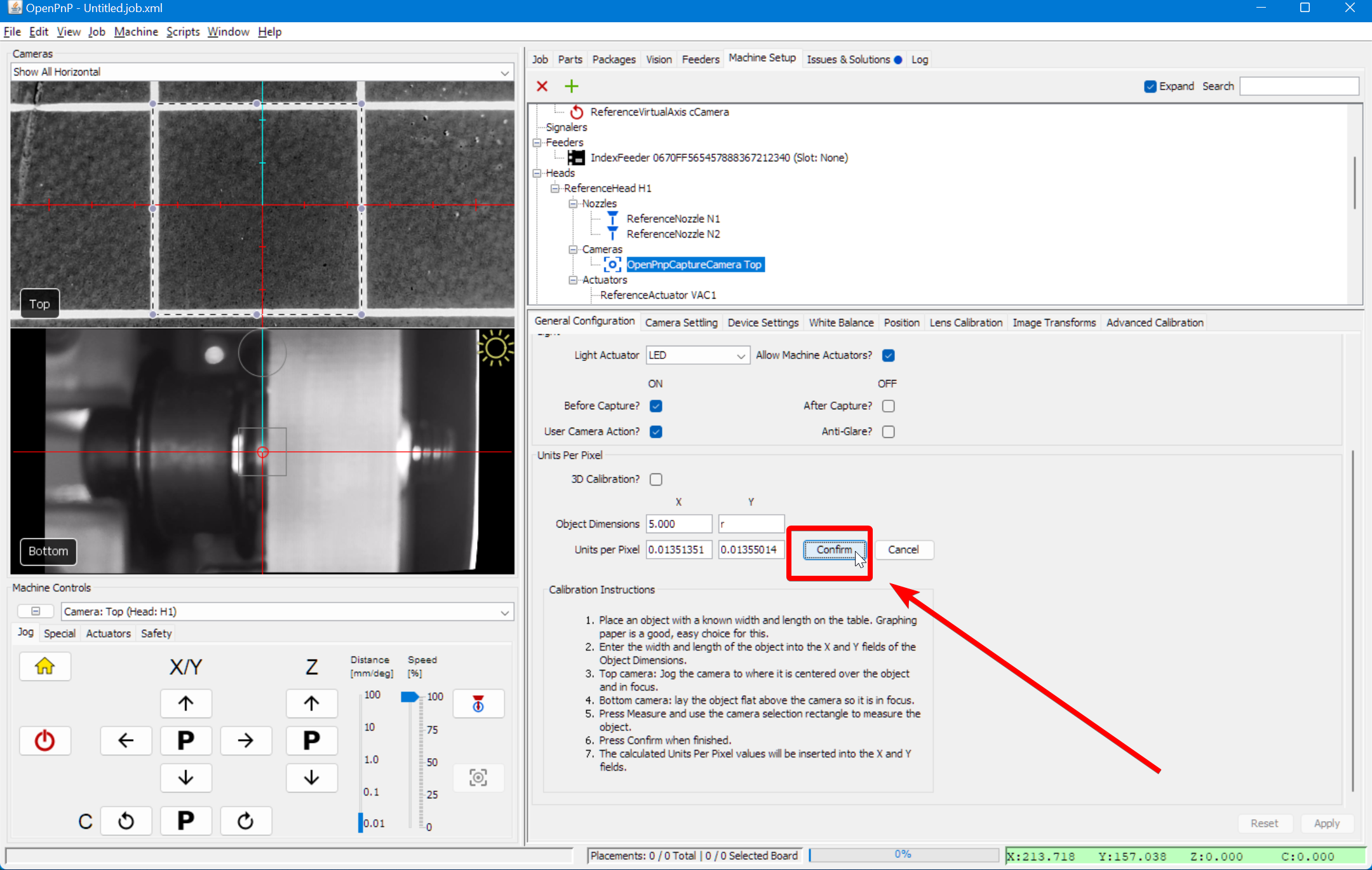Click the Speed slider handle
Viewport: 1372px width, 870px height.
[x=409, y=697]
